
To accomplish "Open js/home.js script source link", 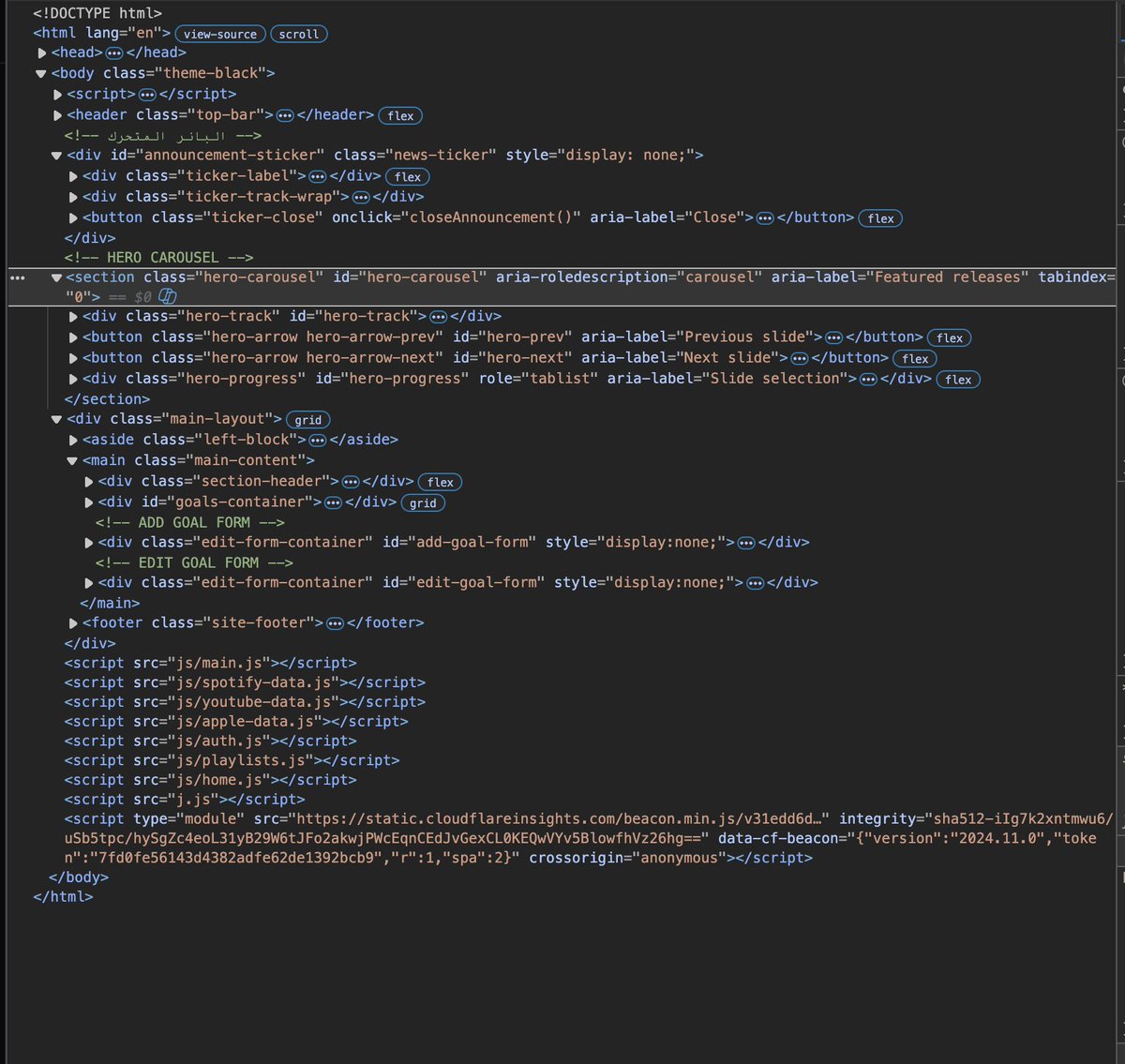I will tap(218, 781).
